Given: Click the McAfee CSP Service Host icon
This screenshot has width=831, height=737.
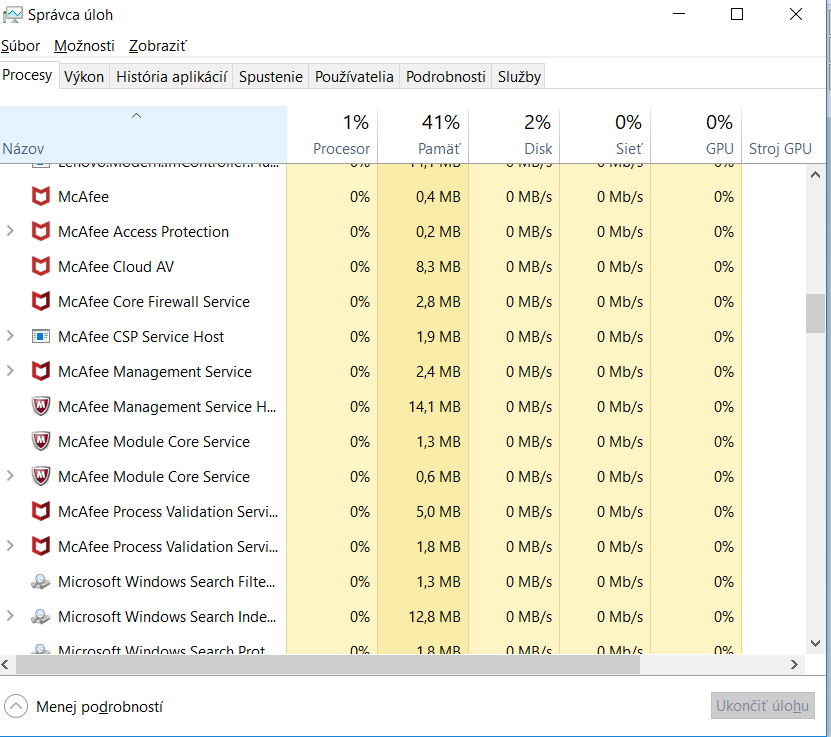Looking at the screenshot, I should tap(41, 337).
